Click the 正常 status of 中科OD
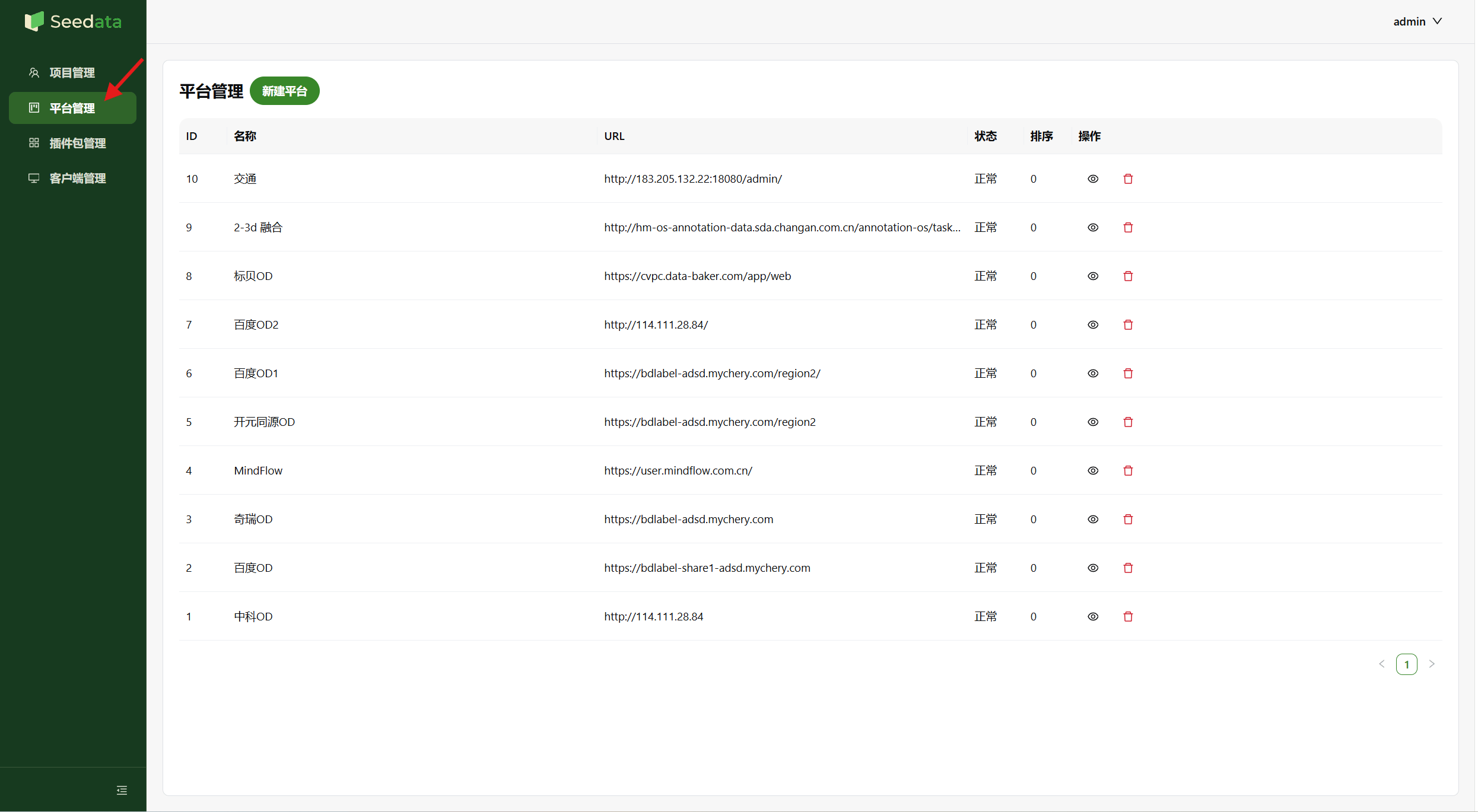 [986, 616]
